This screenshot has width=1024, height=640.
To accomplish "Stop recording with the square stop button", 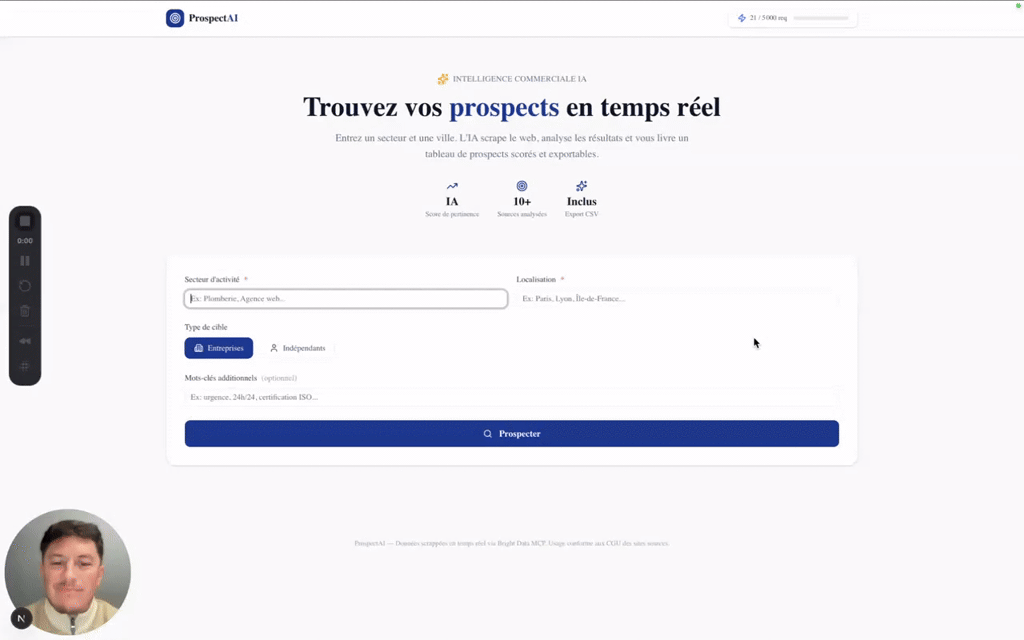I will tap(25, 221).
